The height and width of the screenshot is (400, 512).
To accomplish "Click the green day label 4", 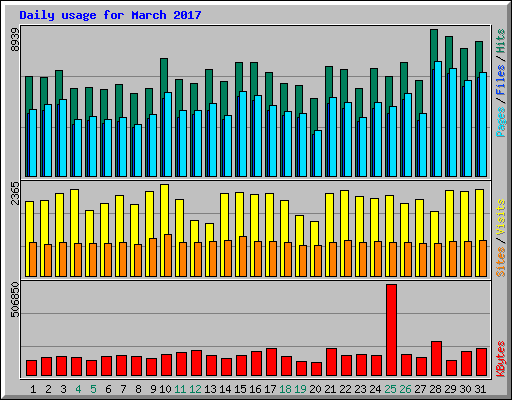I will coord(78,389).
